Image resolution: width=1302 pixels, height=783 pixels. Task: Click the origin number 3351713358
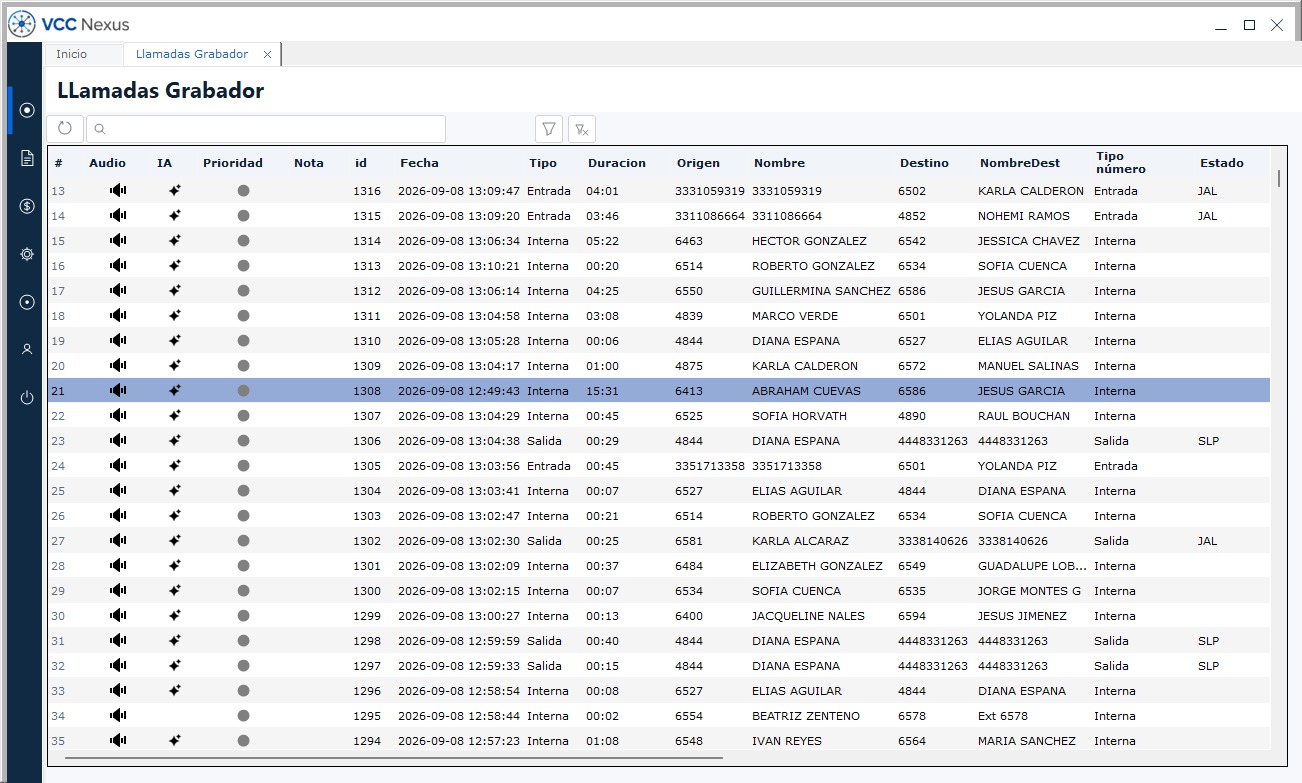click(x=710, y=466)
